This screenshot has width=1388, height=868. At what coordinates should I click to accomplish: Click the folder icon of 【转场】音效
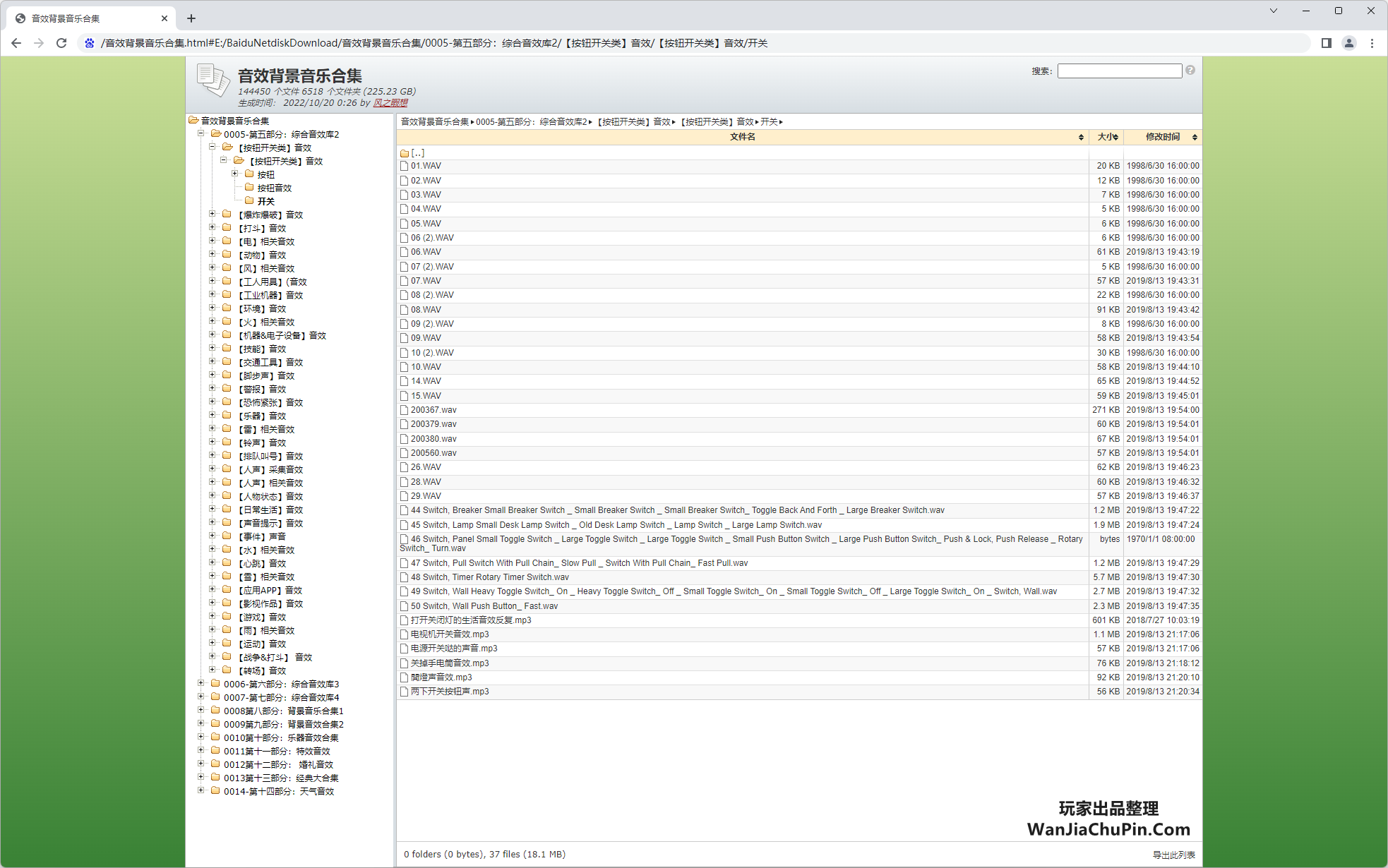[227, 670]
